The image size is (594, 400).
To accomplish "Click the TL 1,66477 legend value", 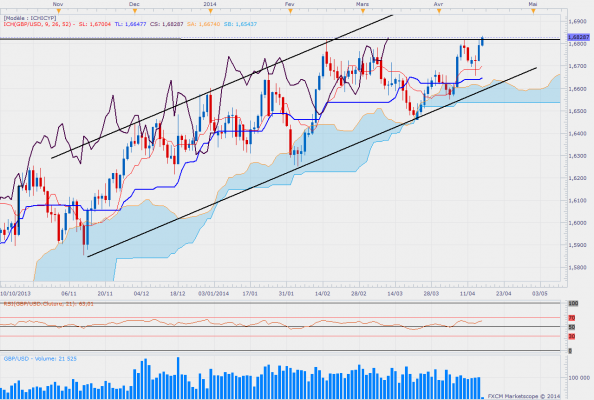I will 130,24.
